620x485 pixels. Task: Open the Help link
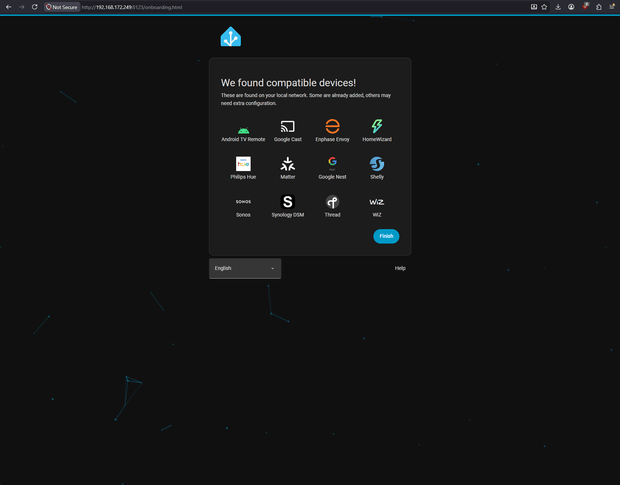(400, 268)
